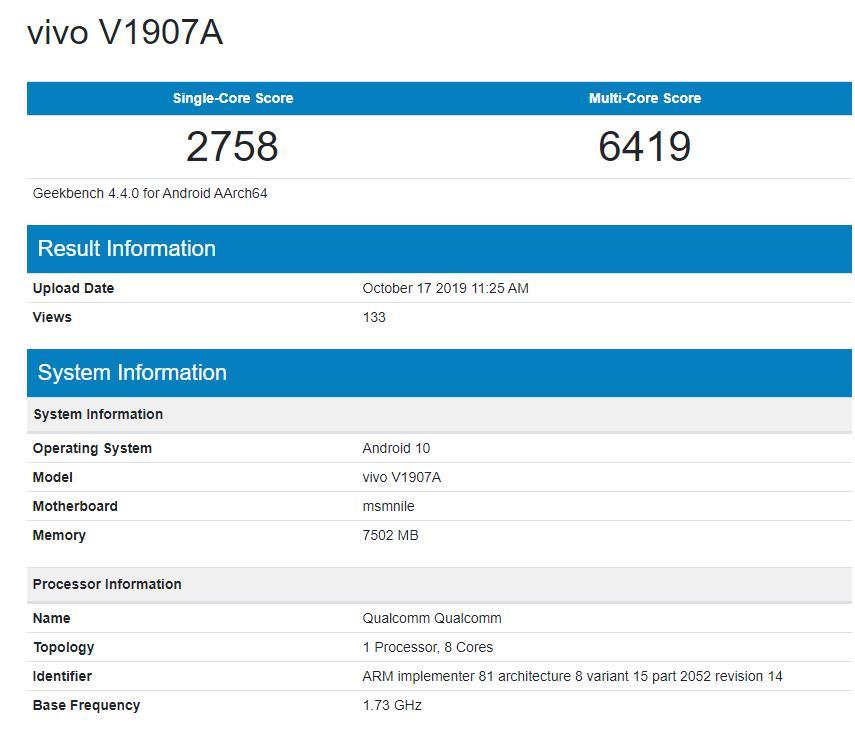
Task: Click the topology value 1 Processor, 8 Cores
Action: coord(427,647)
